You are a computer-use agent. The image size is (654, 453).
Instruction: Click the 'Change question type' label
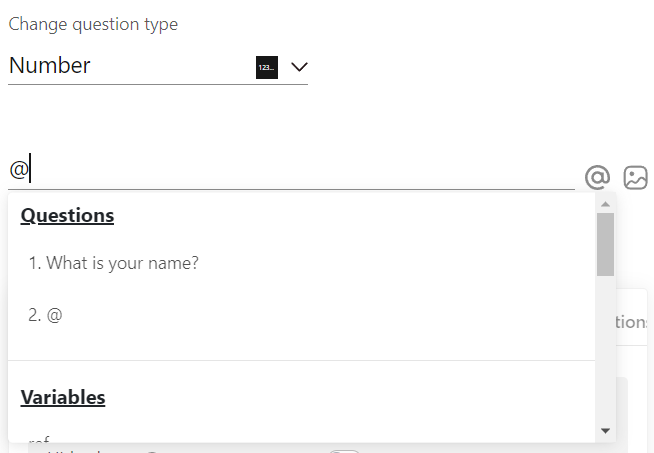tap(93, 24)
